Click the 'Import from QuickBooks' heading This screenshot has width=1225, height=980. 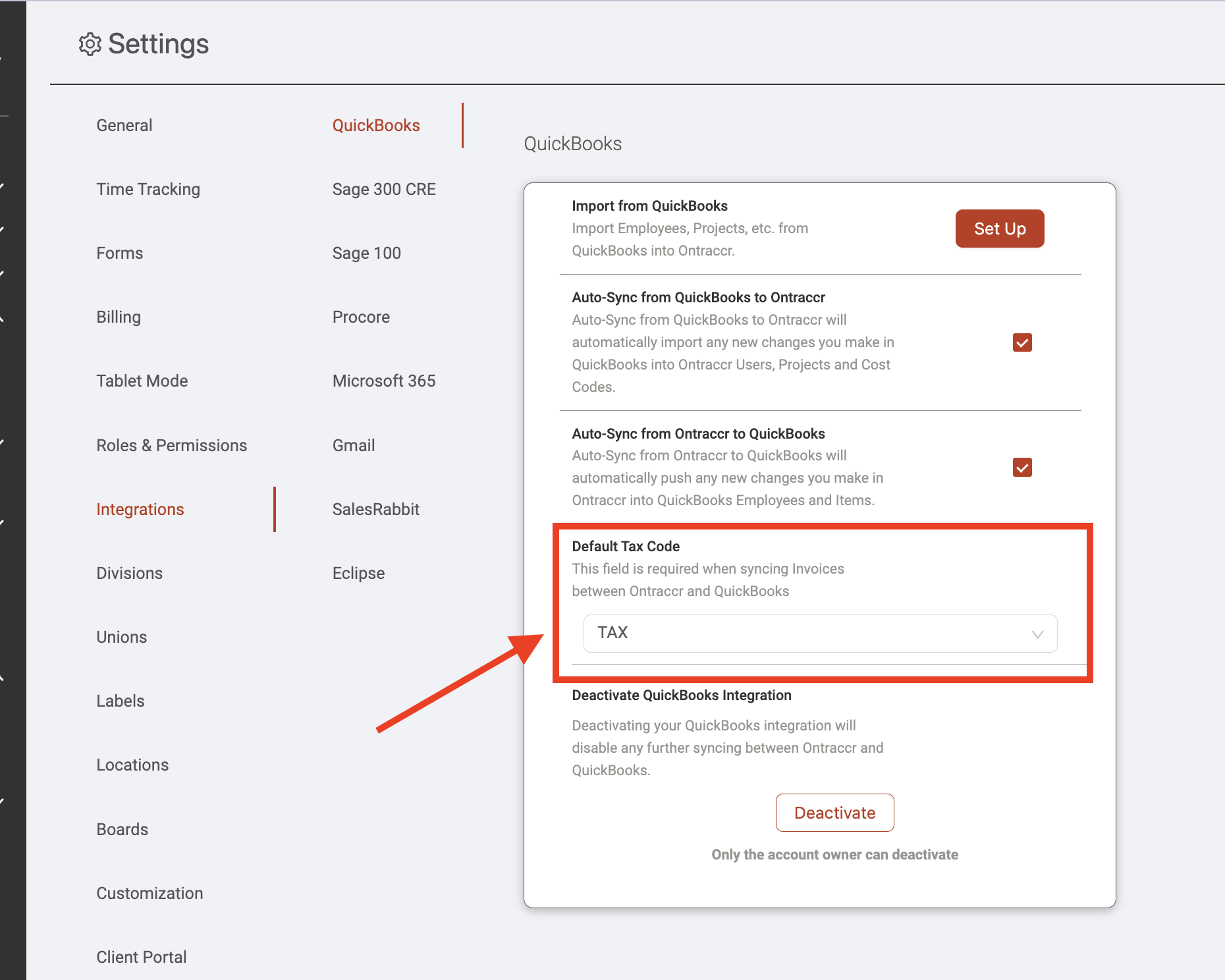(649, 205)
